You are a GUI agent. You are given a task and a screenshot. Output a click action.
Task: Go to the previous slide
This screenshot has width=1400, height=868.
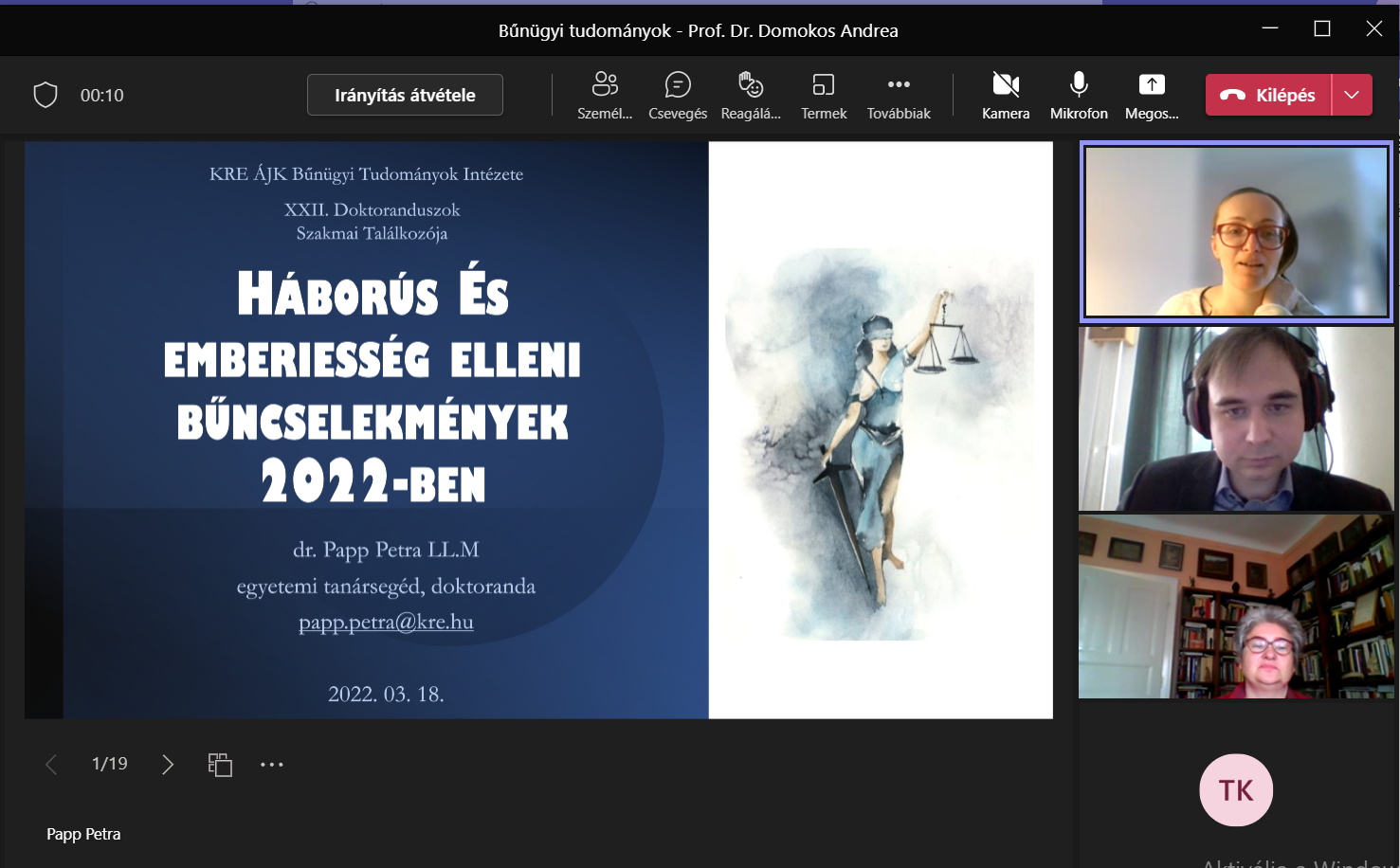tap(51, 765)
